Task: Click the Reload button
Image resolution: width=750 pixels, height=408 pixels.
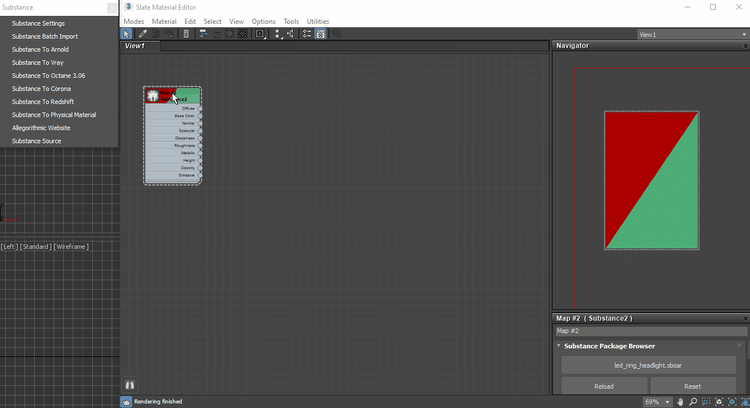Action: tap(604, 386)
